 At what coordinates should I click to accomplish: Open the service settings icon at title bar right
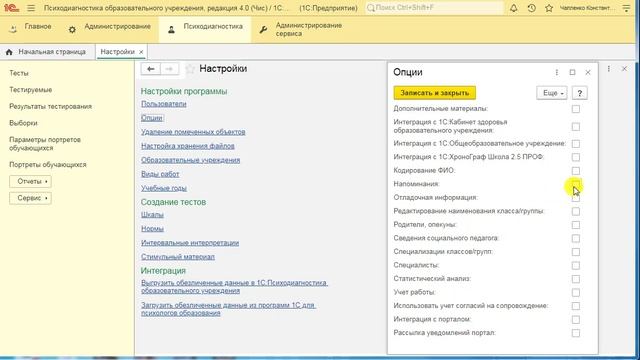(626, 8)
